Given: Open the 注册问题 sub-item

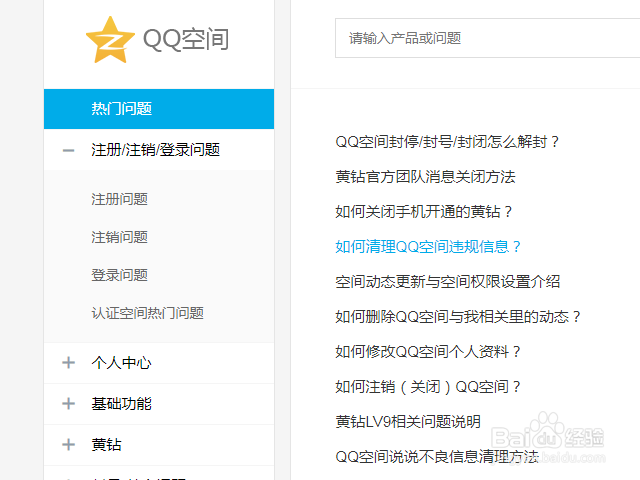Looking at the screenshot, I should click(x=119, y=199).
